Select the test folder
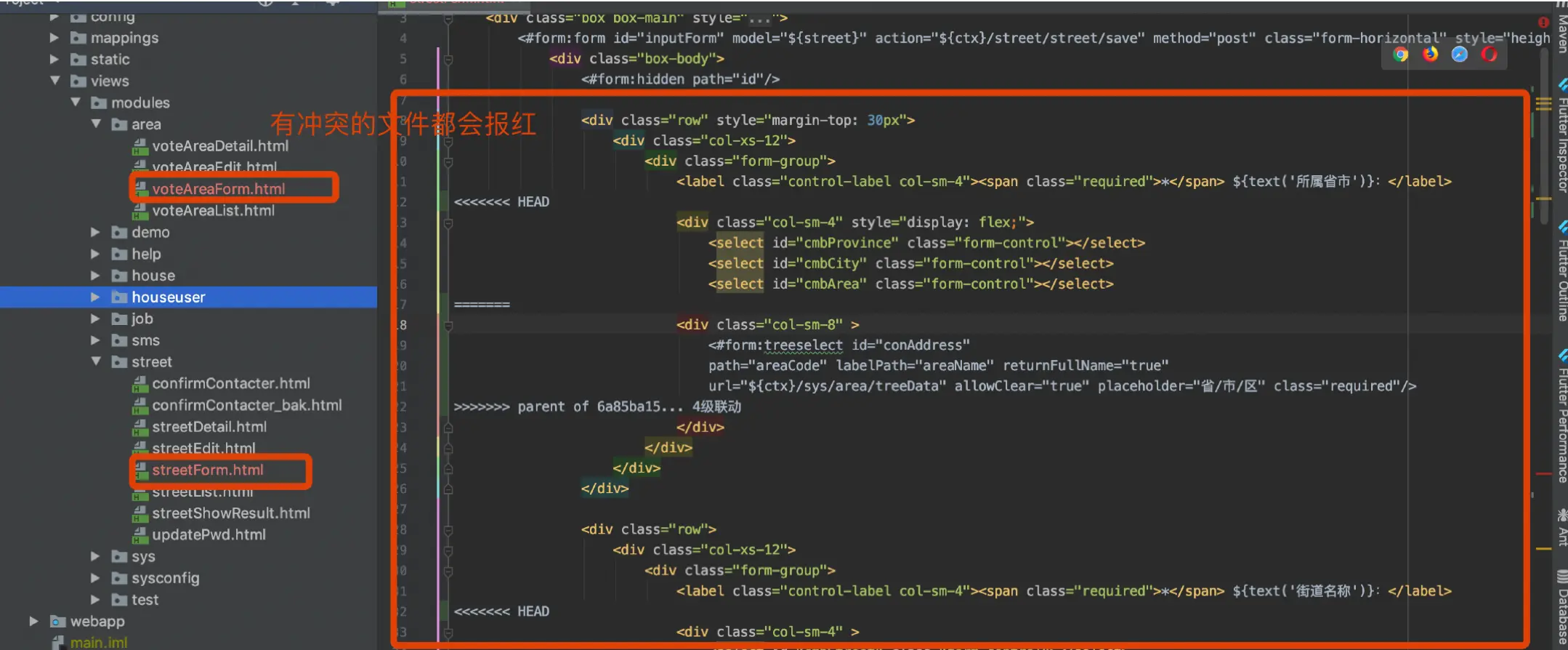This screenshot has height=650, width=1568. tap(145, 600)
